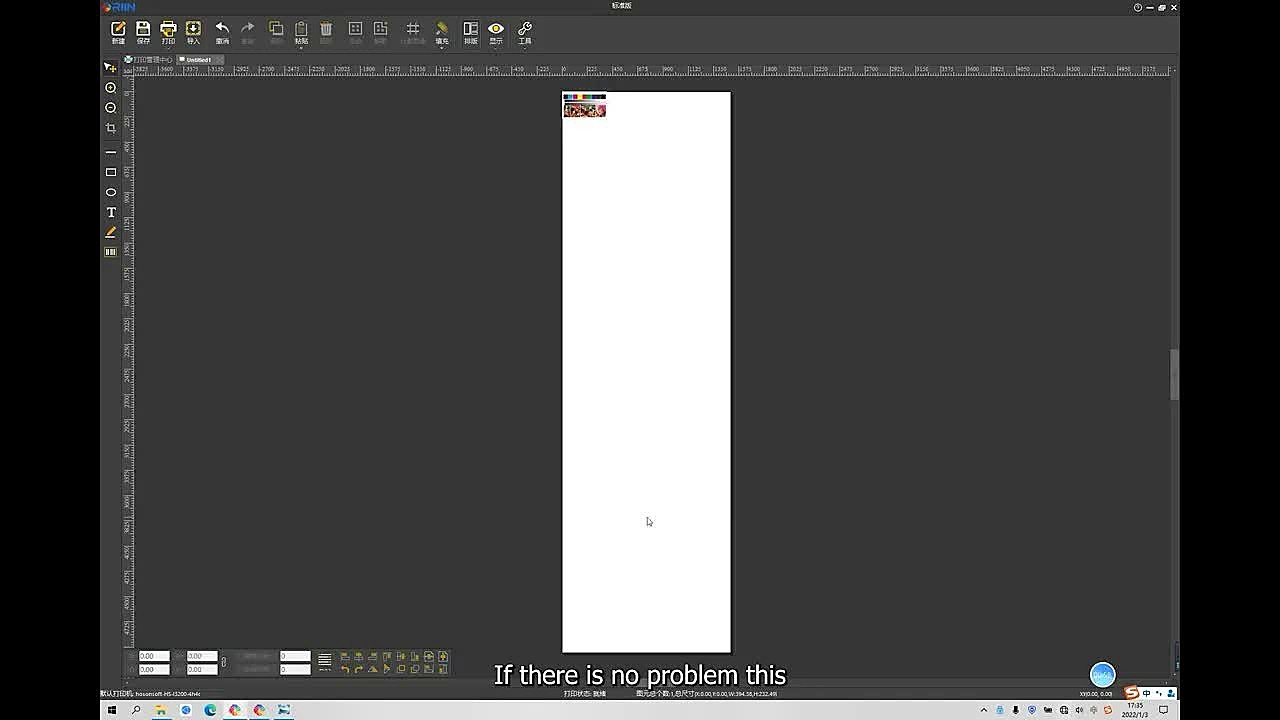Select the pointer selection tool
The height and width of the screenshot is (720, 1280).
point(110,67)
